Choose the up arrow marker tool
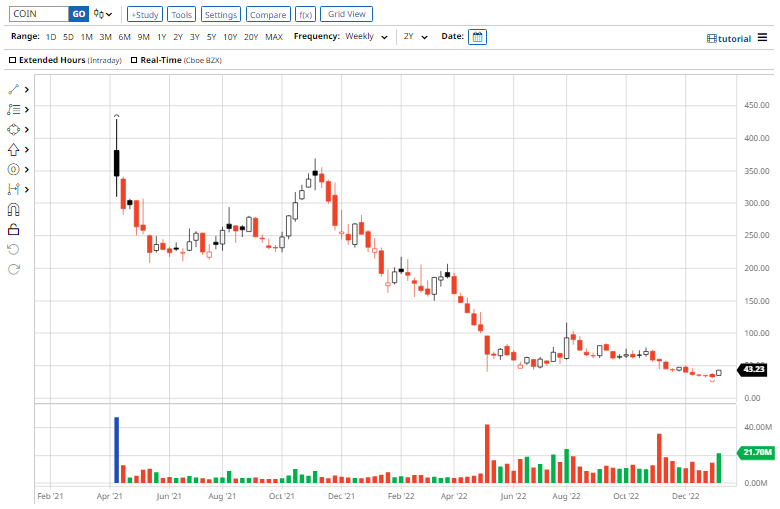 point(13,149)
